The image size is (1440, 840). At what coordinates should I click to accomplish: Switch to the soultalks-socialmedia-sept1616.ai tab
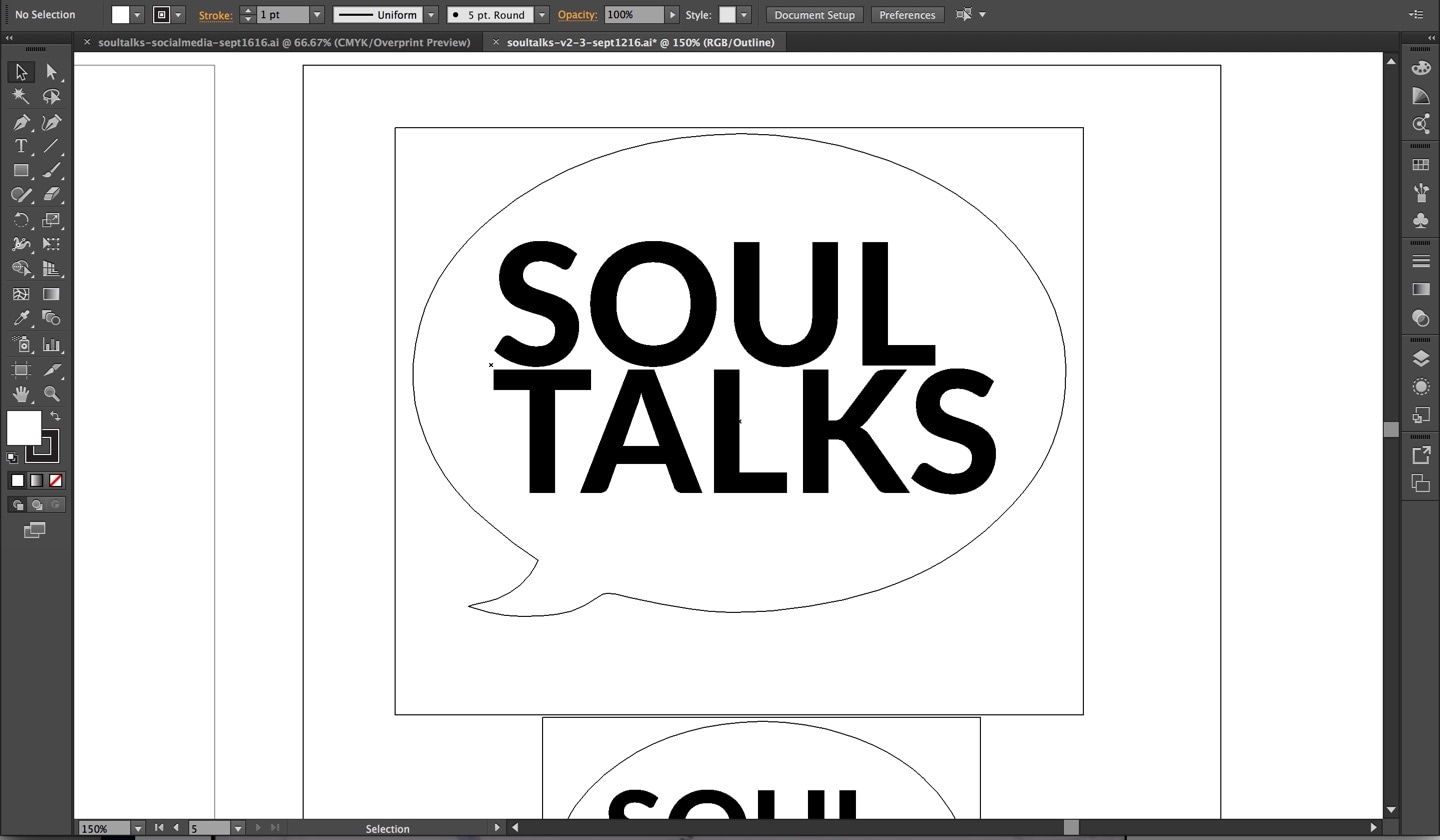click(280, 42)
